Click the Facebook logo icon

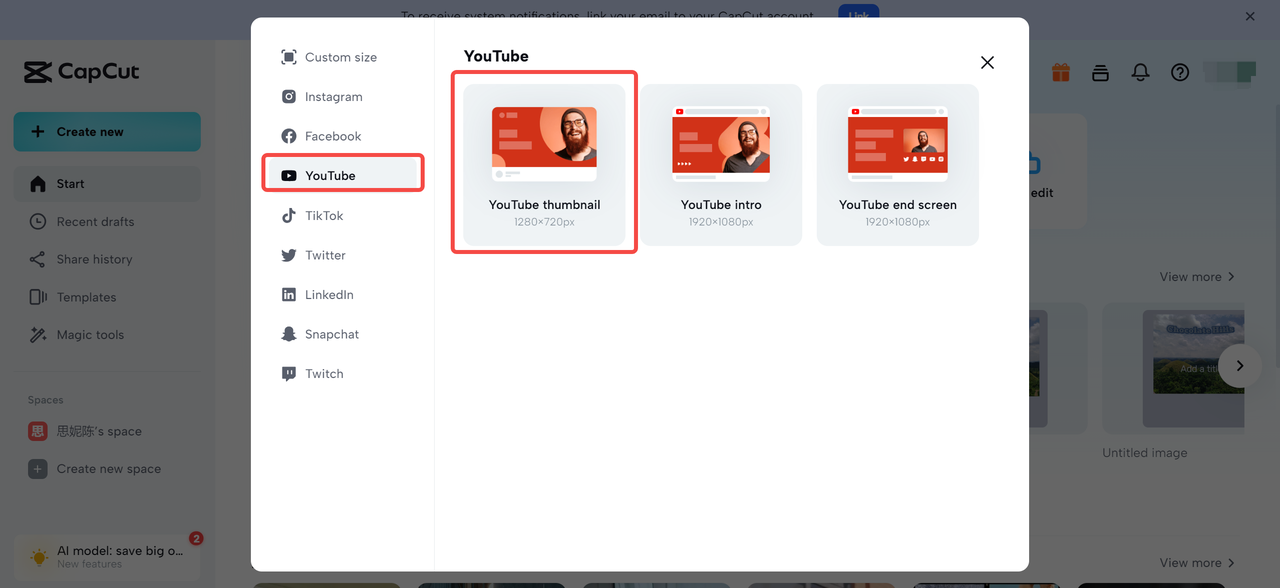click(289, 136)
